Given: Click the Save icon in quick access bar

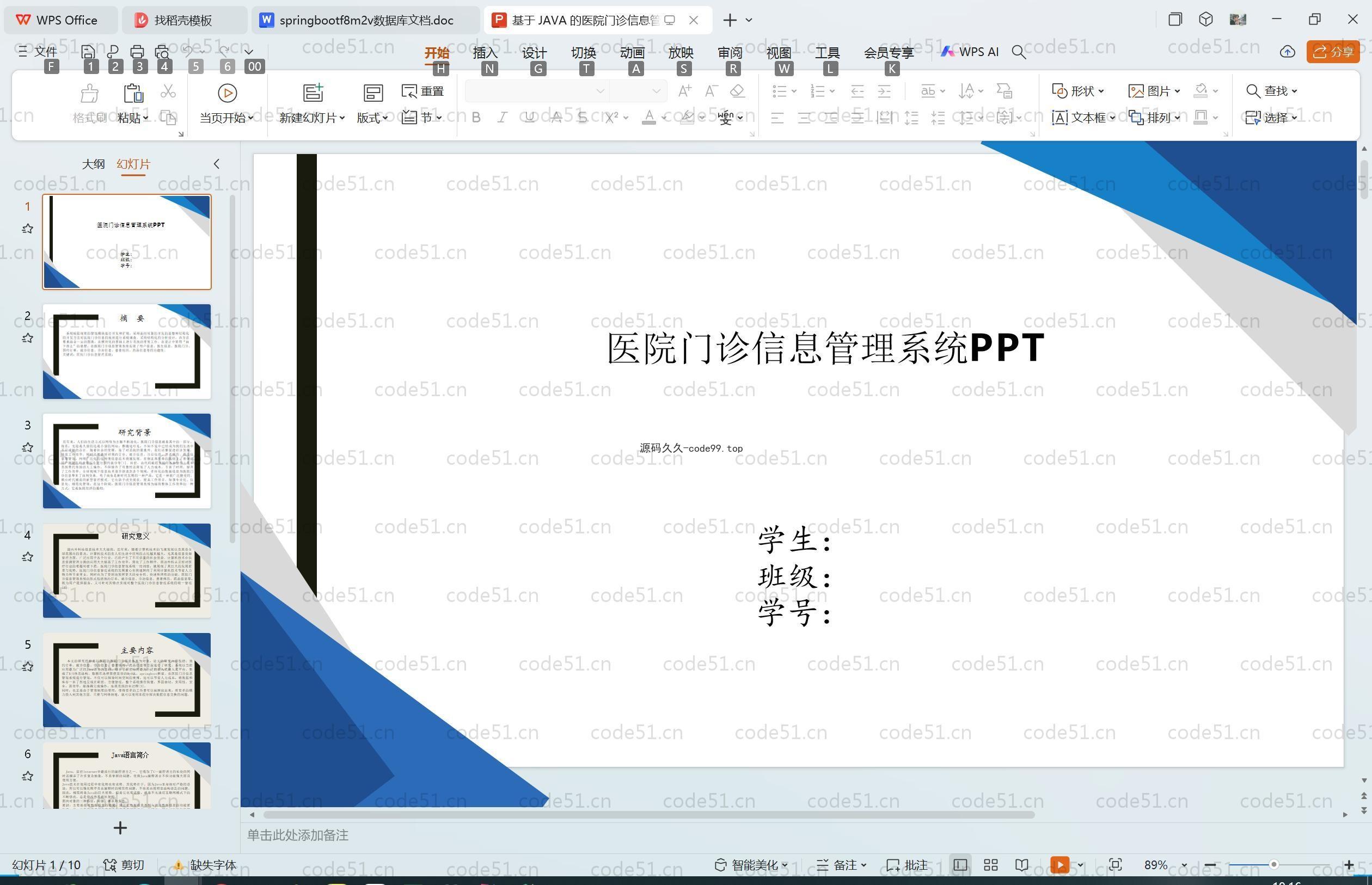Looking at the screenshot, I should [x=88, y=52].
